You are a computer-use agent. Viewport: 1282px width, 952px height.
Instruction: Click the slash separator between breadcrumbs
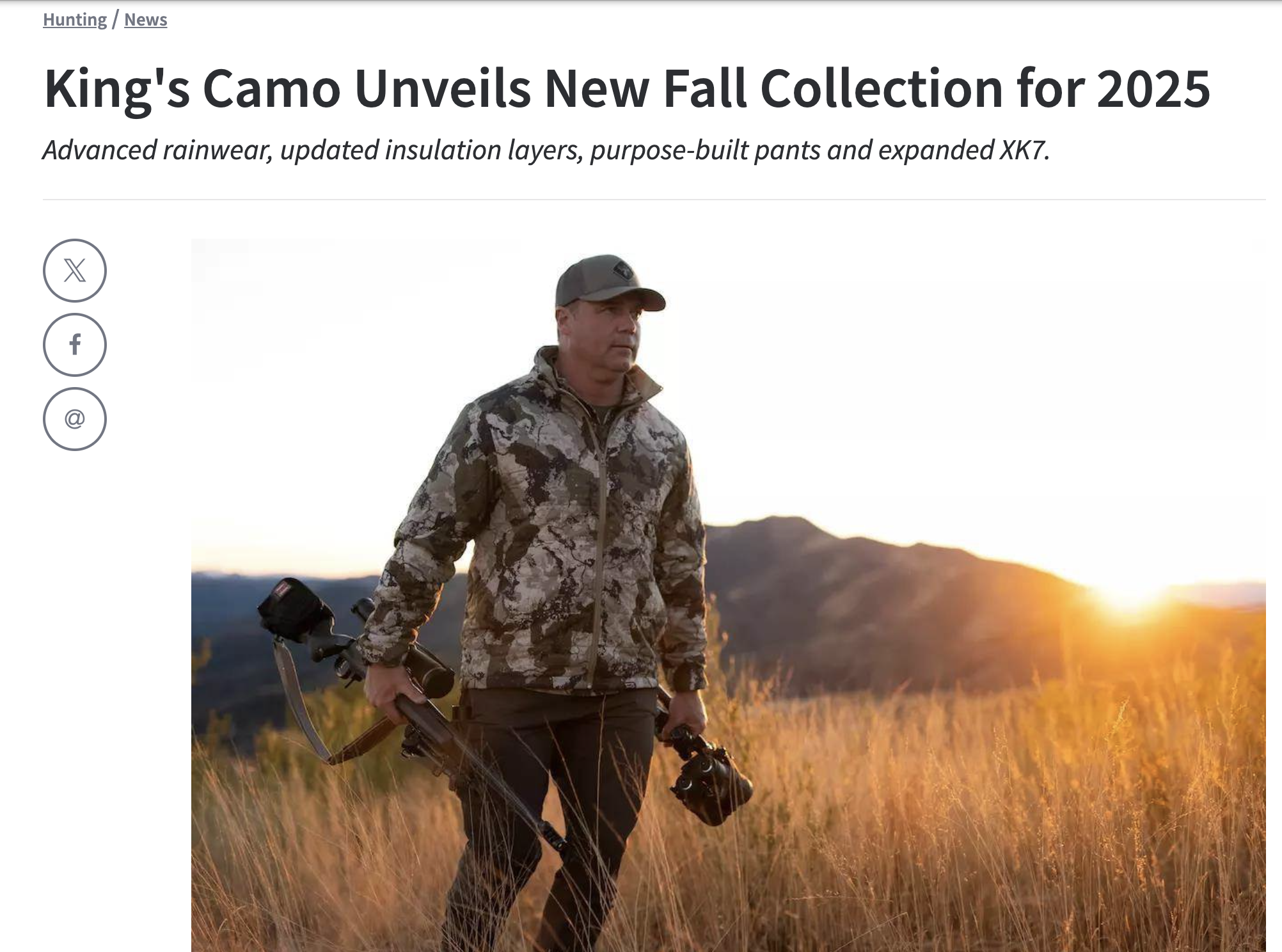(x=116, y=20)
